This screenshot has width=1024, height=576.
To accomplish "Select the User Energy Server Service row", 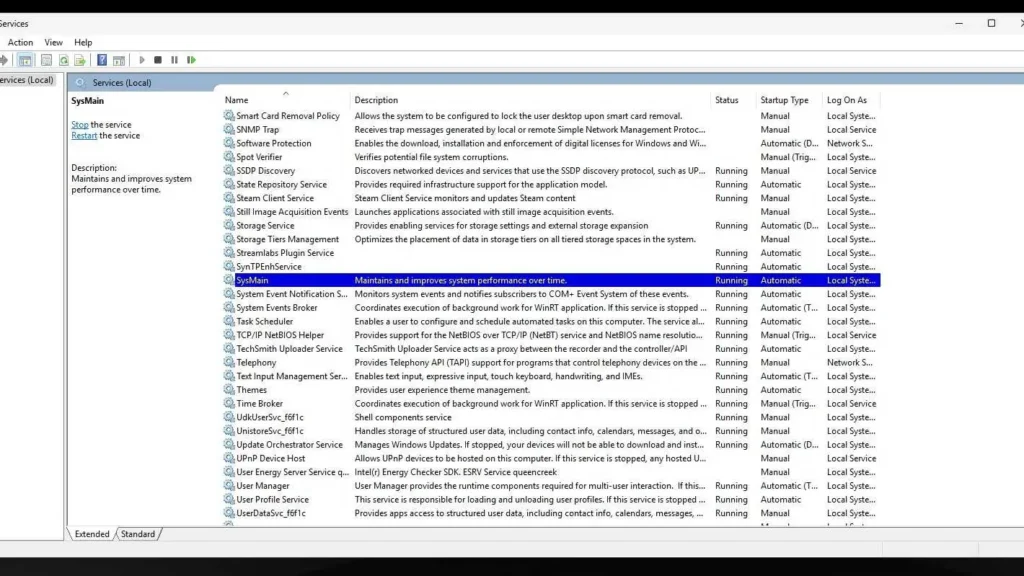I will [551, 472].
